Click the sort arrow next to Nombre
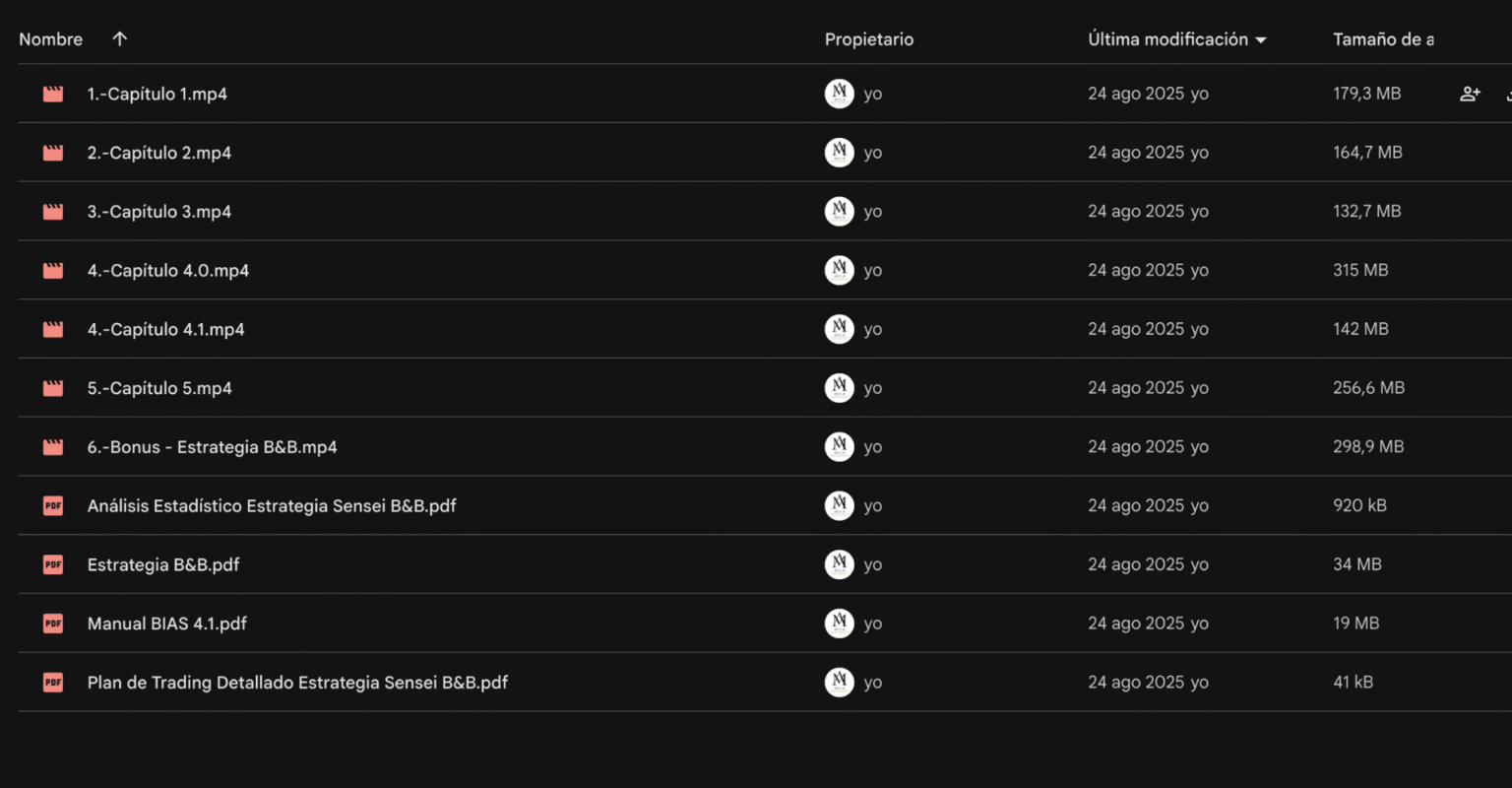 (120, 39)
